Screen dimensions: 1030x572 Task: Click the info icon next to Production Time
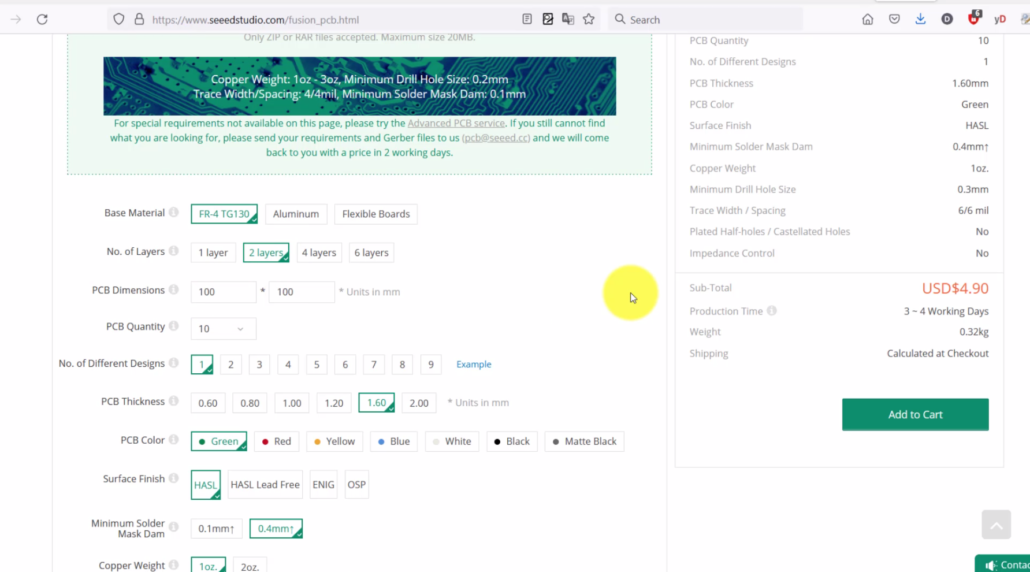(x=772, y=311)
